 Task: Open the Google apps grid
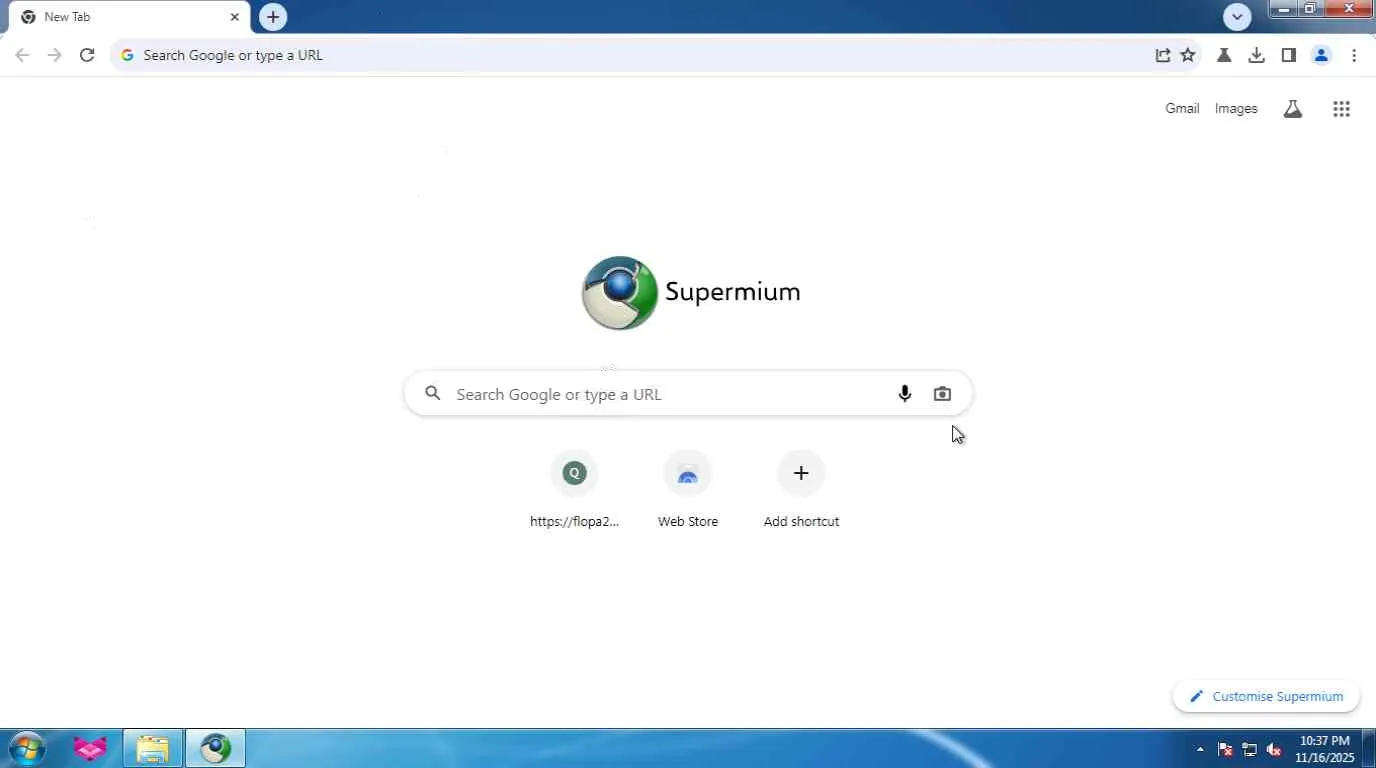click(1342, 109)
